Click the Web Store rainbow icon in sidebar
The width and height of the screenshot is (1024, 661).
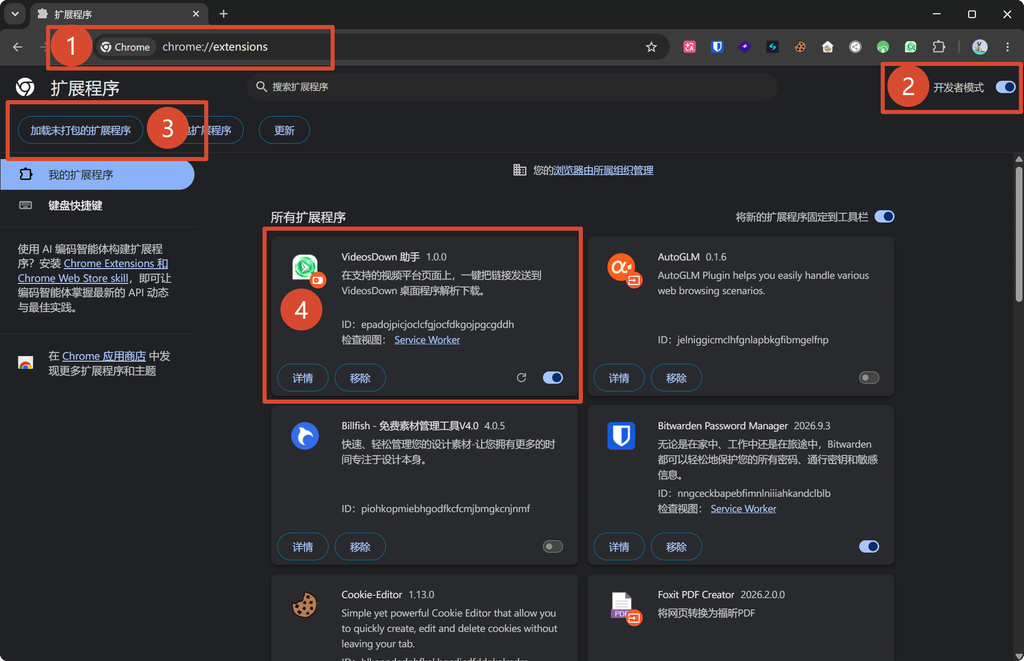pos(25,363)
